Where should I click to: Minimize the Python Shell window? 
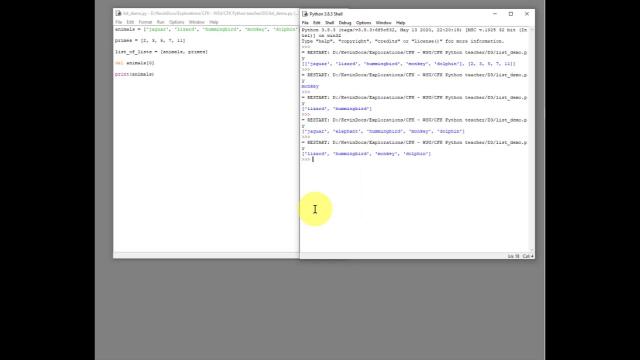click(x=495, y=14)
